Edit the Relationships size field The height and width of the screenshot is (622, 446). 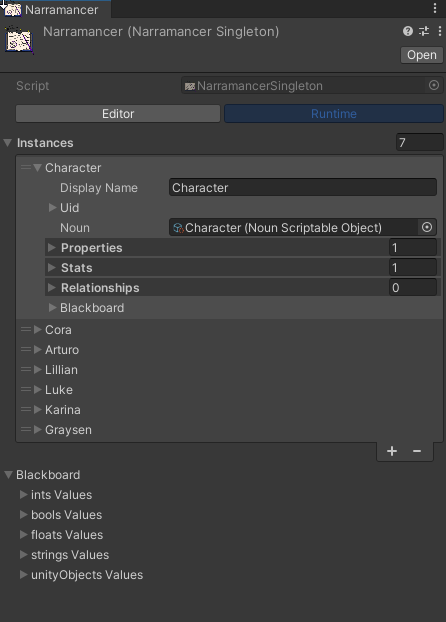point(413,288)
